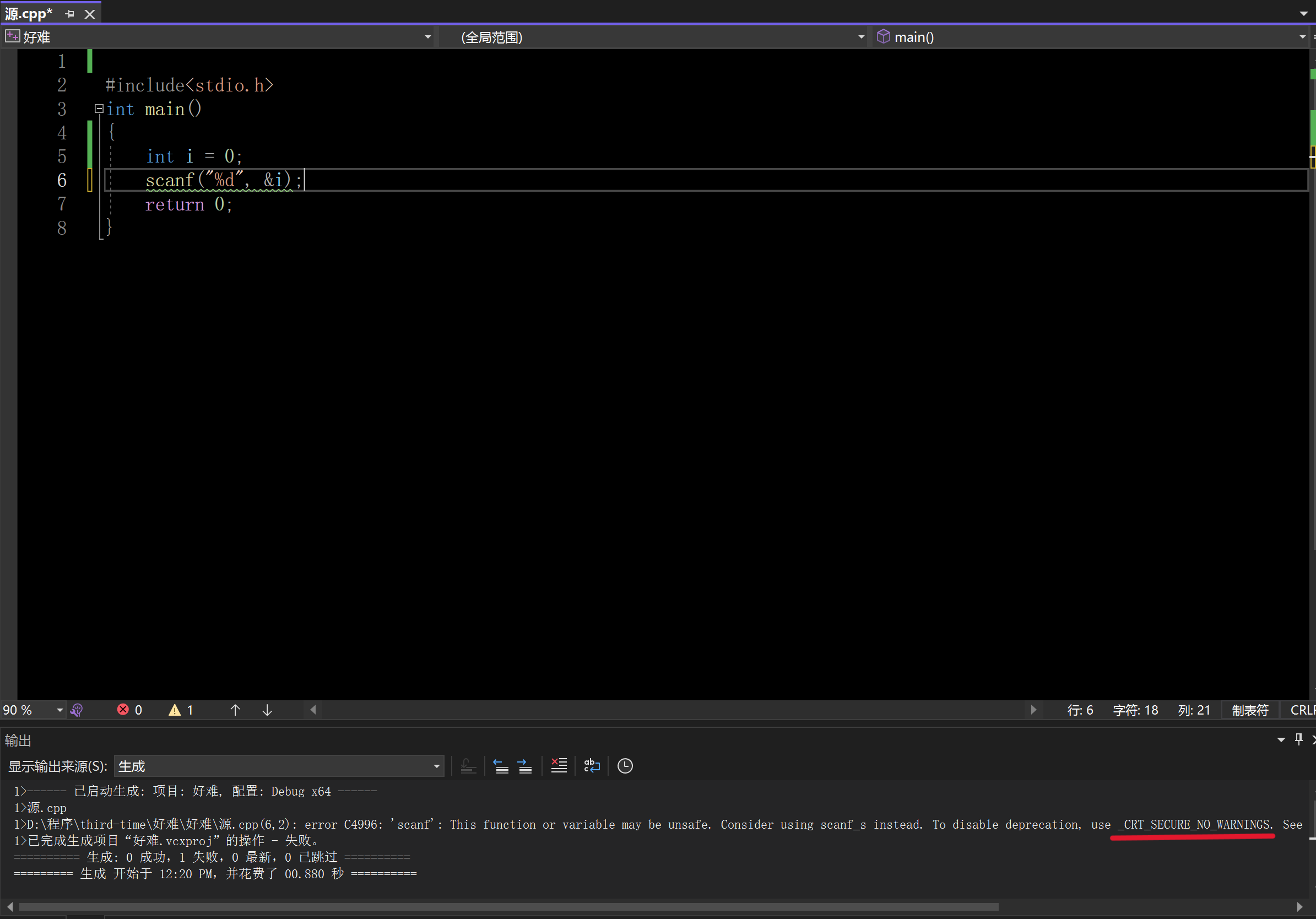Collapse the int main() code block

click(x=99, y=109)
